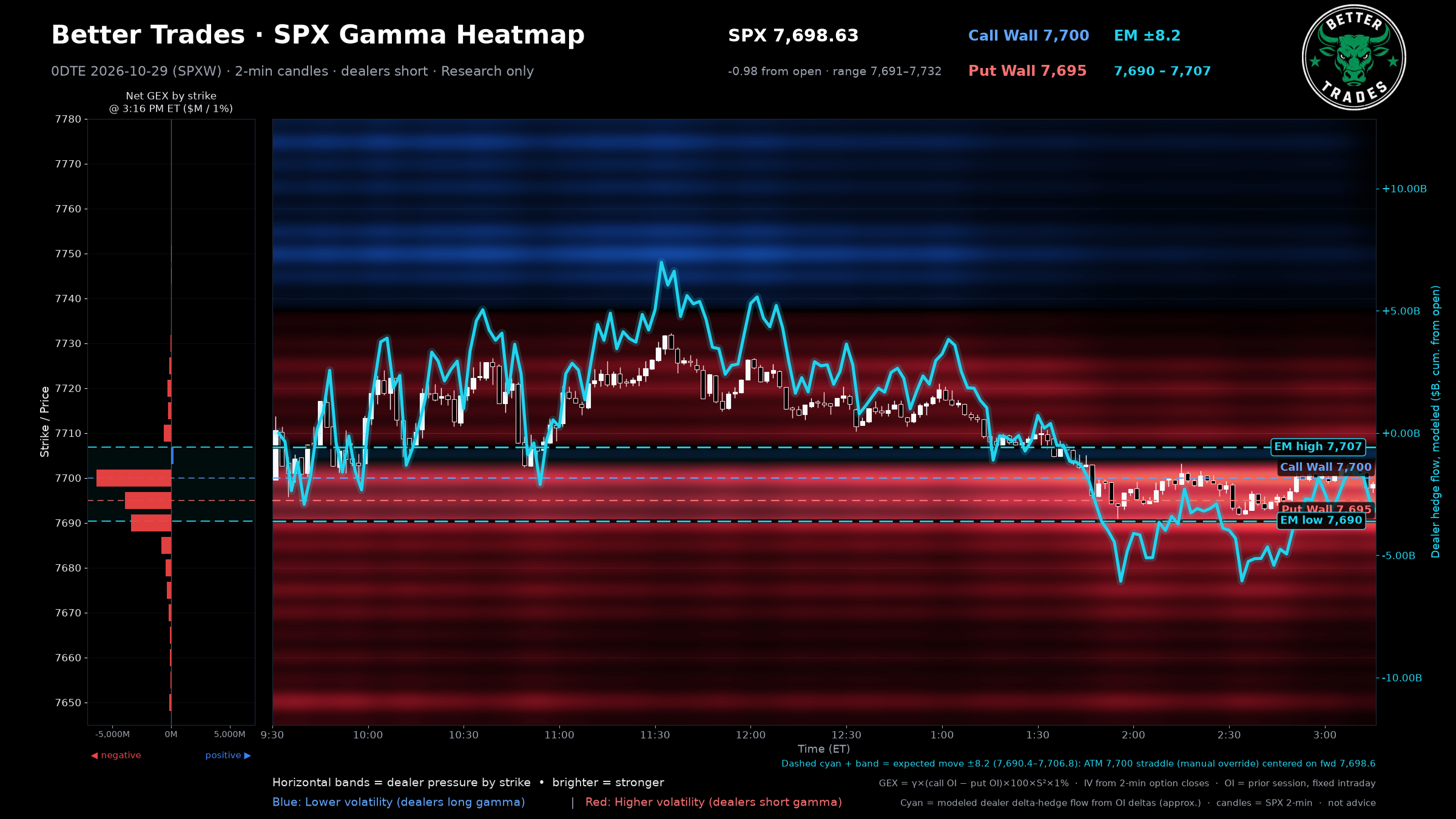Click the 'Call Wall 7,700' header text
The width and height of the screenshot is (1456, 819).
tap(1028, 36)
